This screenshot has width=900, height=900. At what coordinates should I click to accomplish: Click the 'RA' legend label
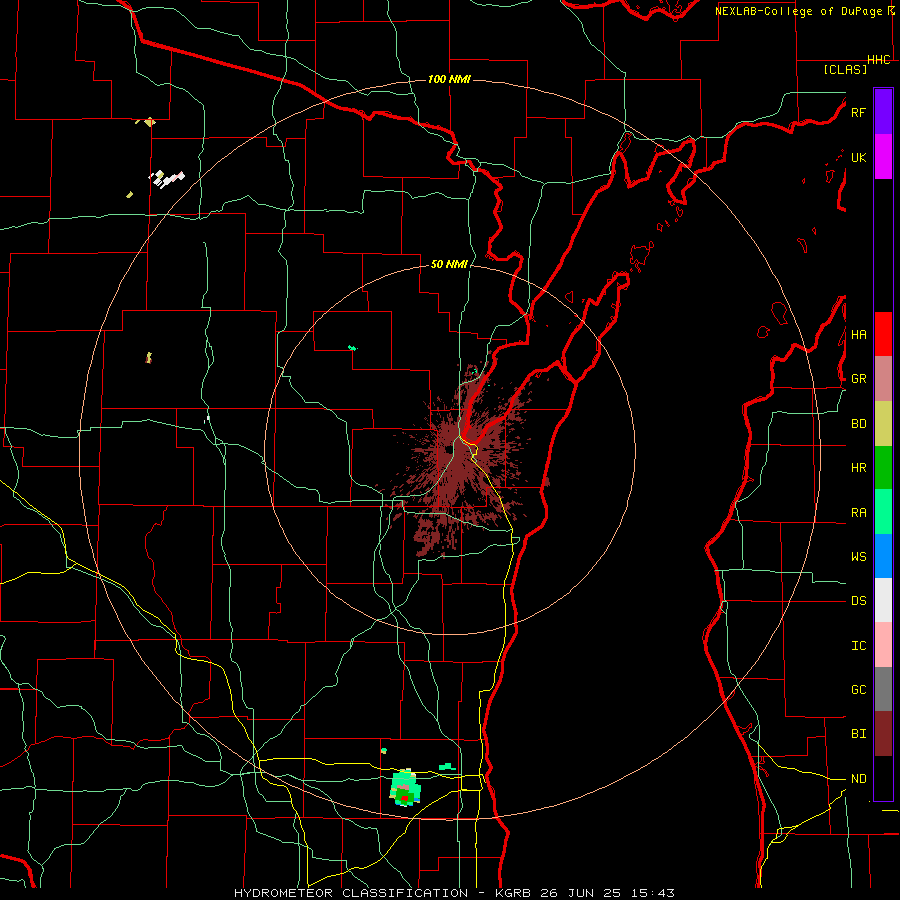pos(858,513)
